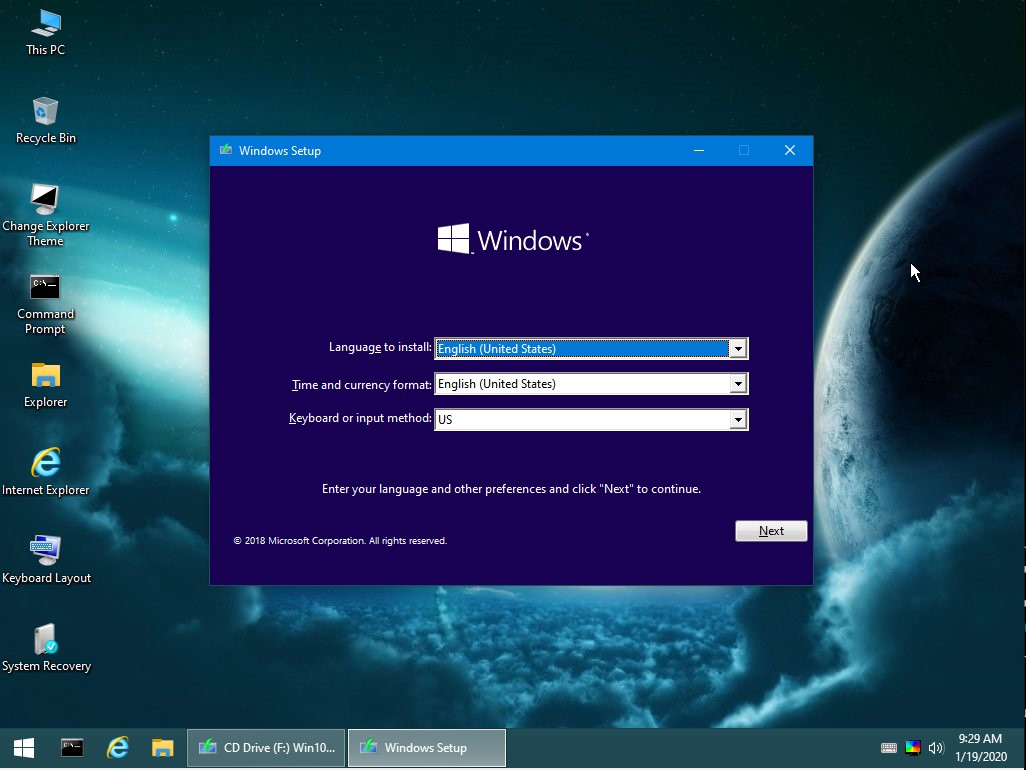
Task: Click the colorful display tray icon
Action: point(913,748)
